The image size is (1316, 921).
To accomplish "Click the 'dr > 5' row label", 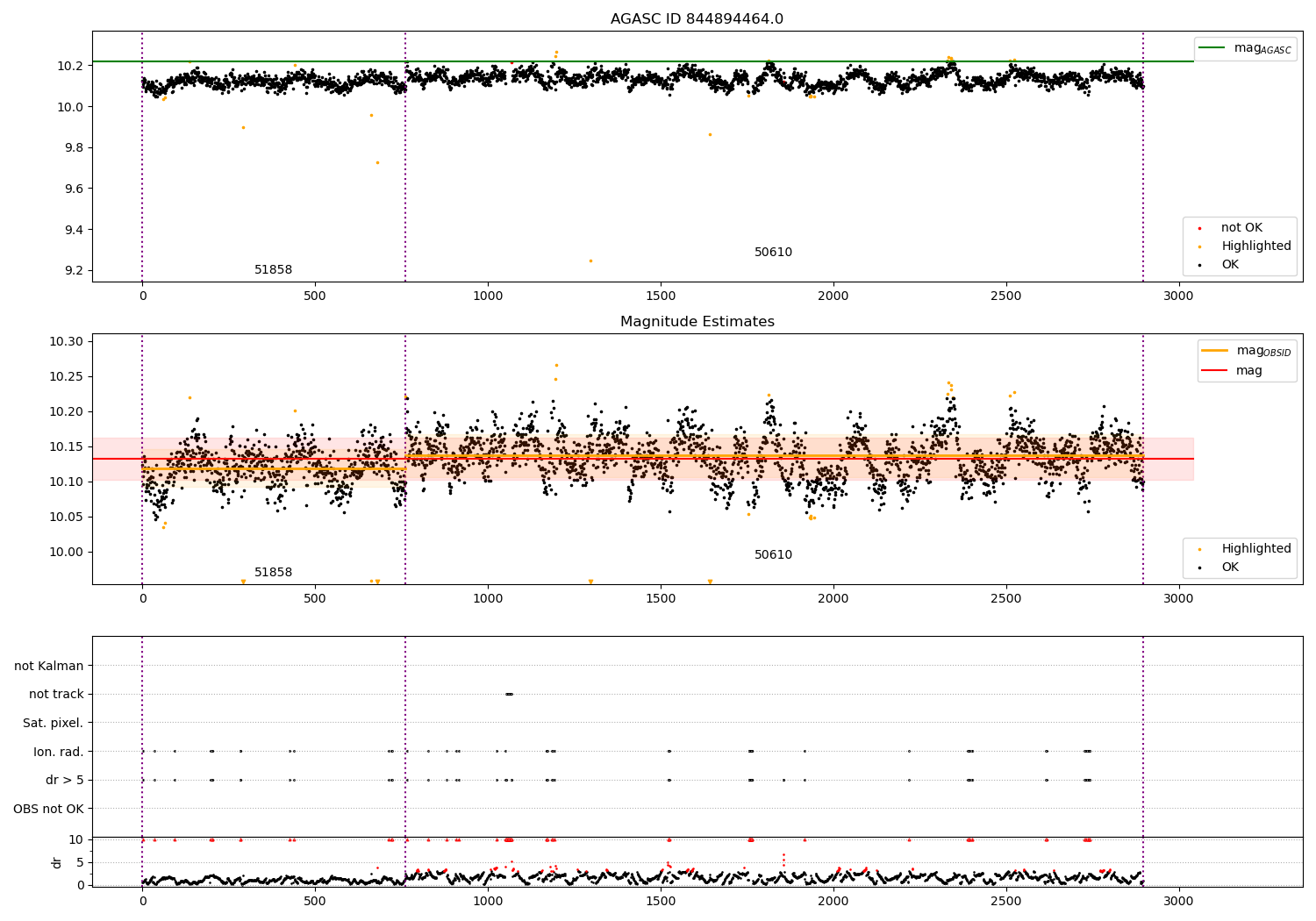I will click(64, 780).
